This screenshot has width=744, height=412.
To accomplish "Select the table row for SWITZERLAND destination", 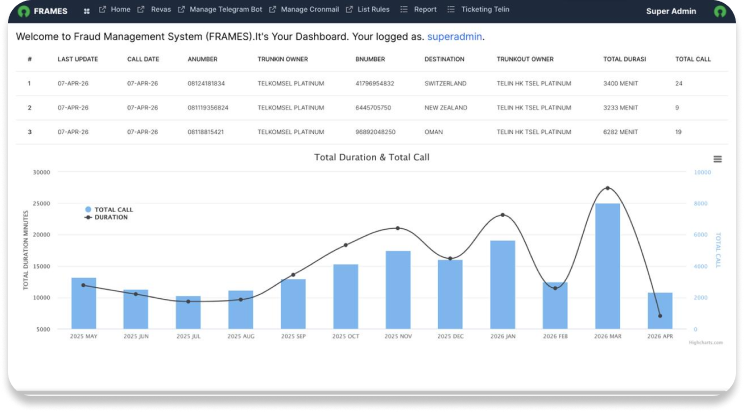I will click(x=372, y=83).
